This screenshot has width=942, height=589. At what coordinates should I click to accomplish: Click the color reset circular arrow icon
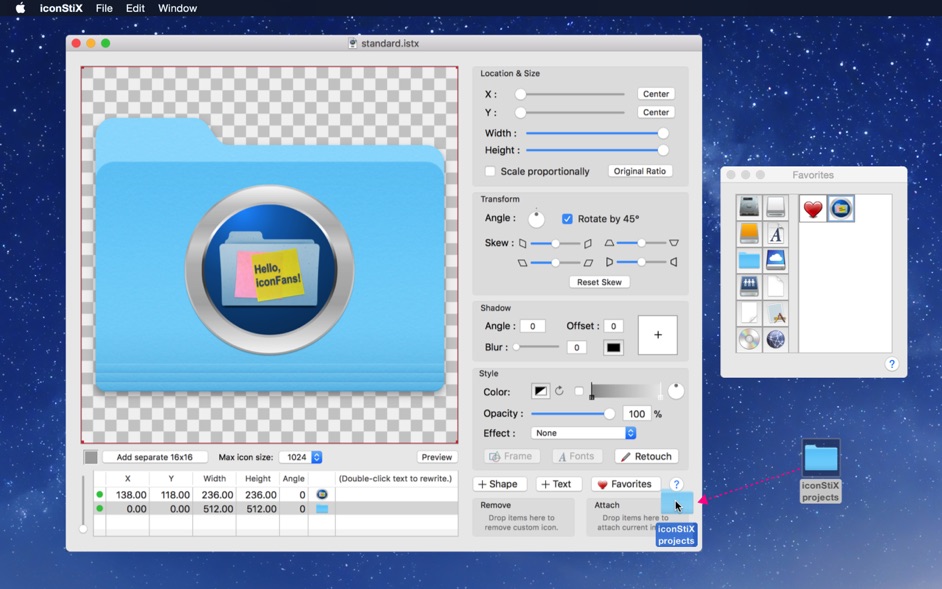[560, 391]
